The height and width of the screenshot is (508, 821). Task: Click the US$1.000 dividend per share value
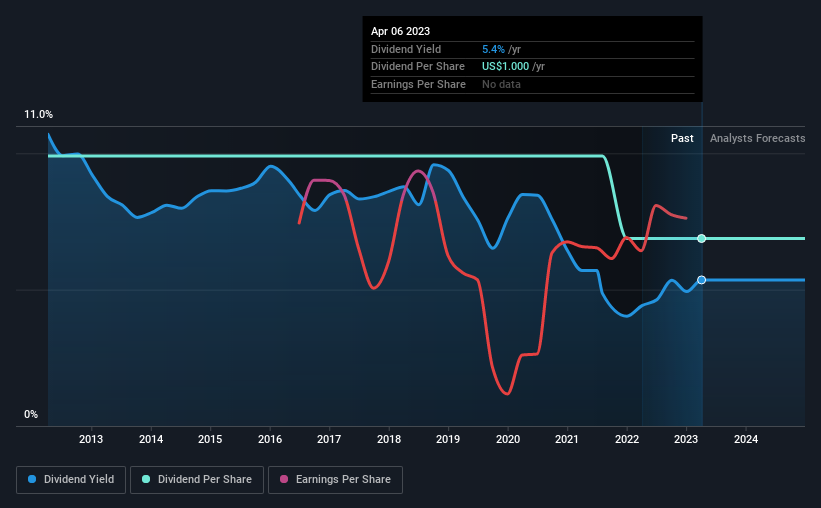tap(505, 67)
